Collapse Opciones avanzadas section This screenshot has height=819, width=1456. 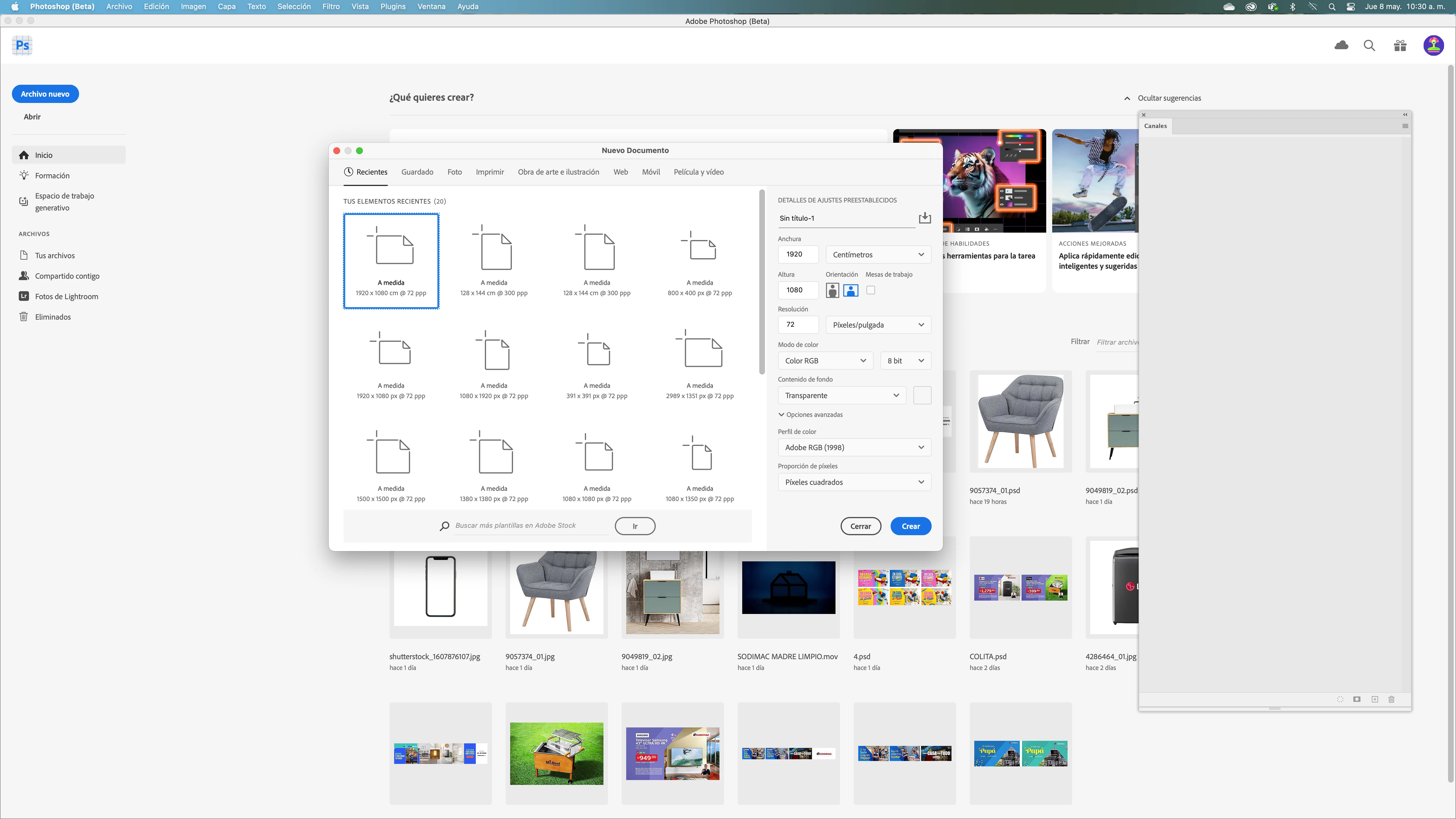click(810, 414)
